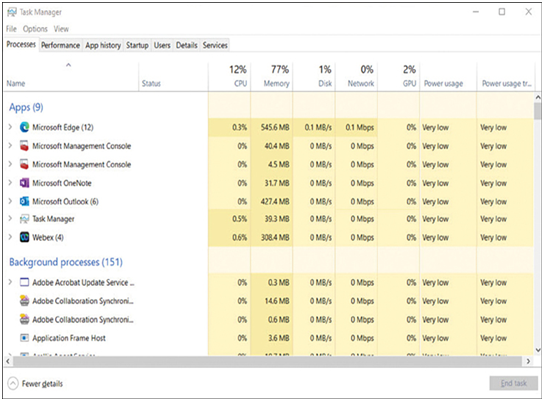
Task: Sort by the Memory column header
Action: pyautogui.click(x=272, y=76)
